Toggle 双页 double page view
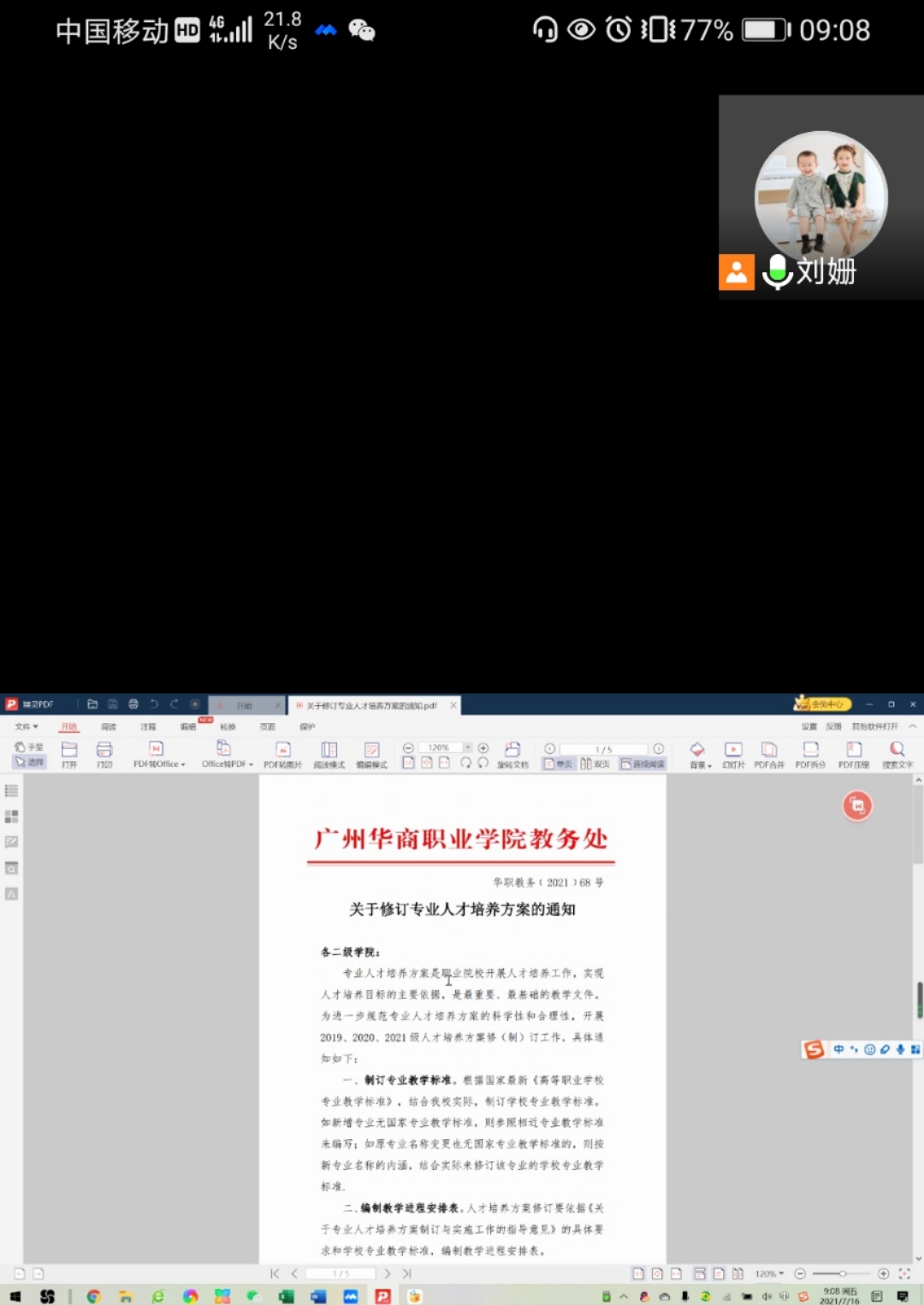This screenshot has width=924, height=1305. tap(595, 763)
